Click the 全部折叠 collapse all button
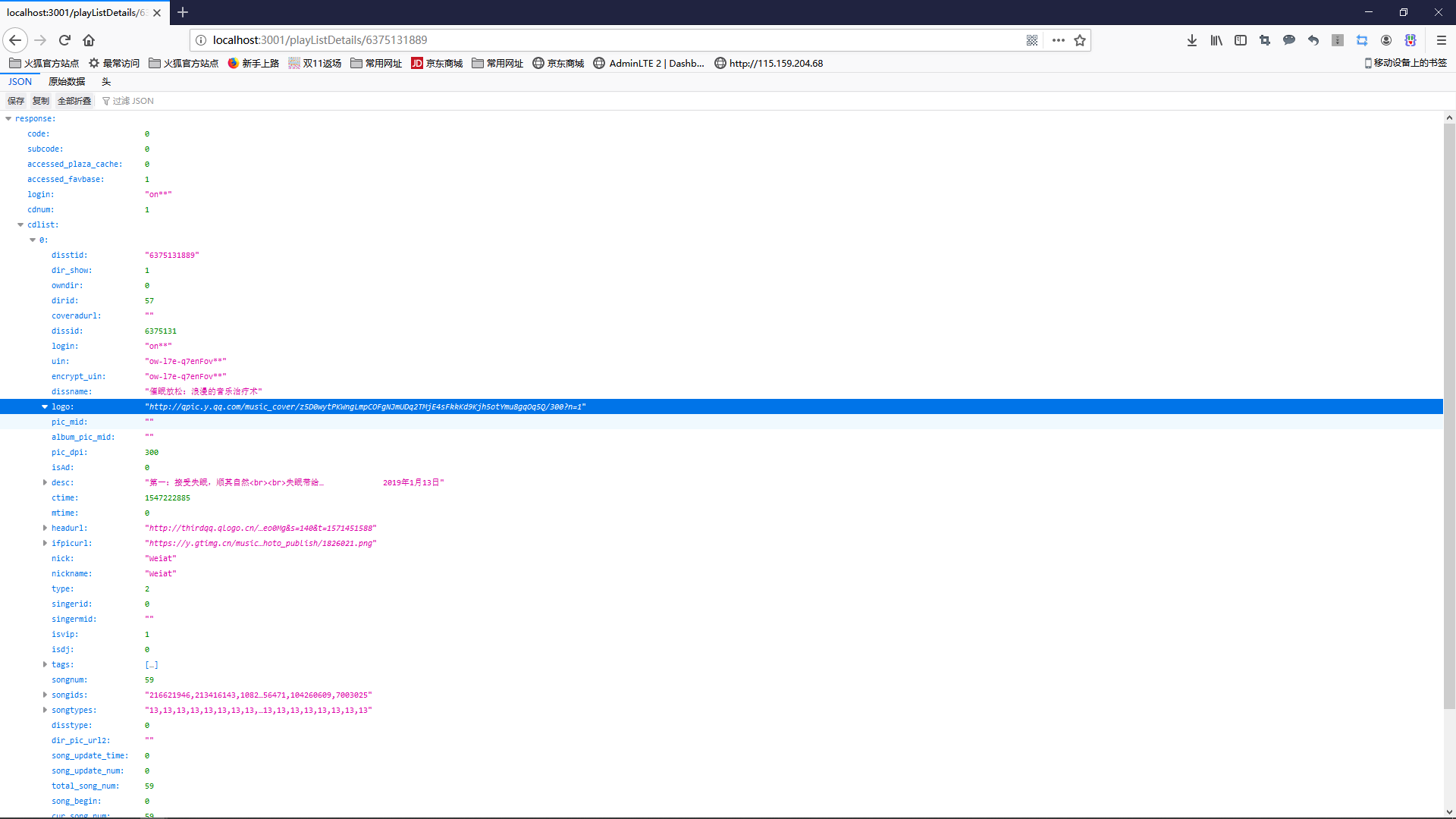 point(74,101)
